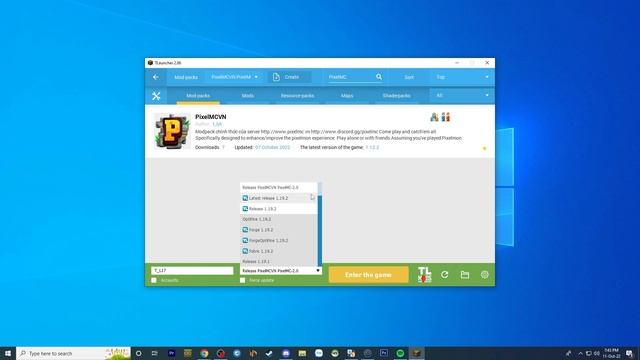640x360 pixels.
Task: Open launcher settings gear icon
Action: [484, 275]
